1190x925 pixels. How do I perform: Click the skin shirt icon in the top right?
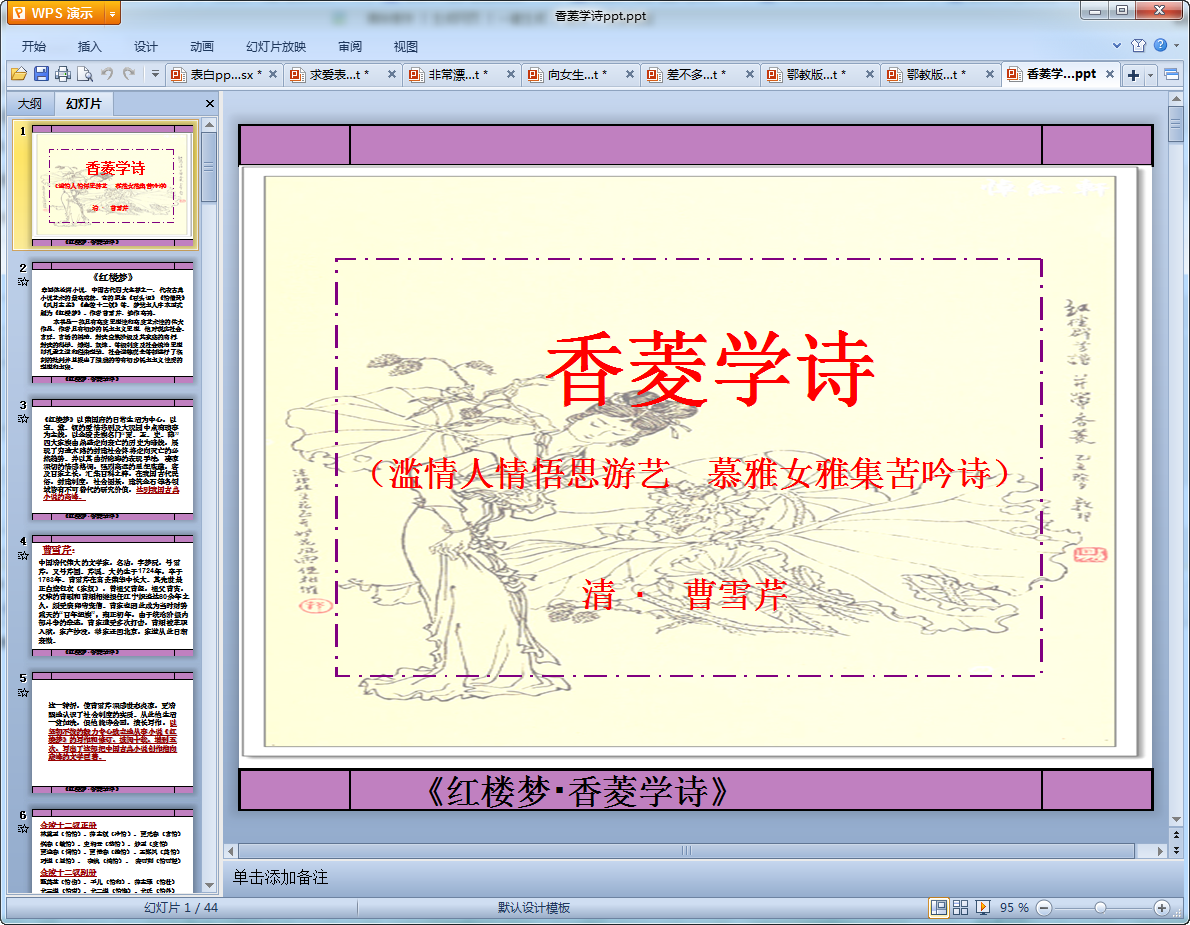click(x=1138, y=46)
